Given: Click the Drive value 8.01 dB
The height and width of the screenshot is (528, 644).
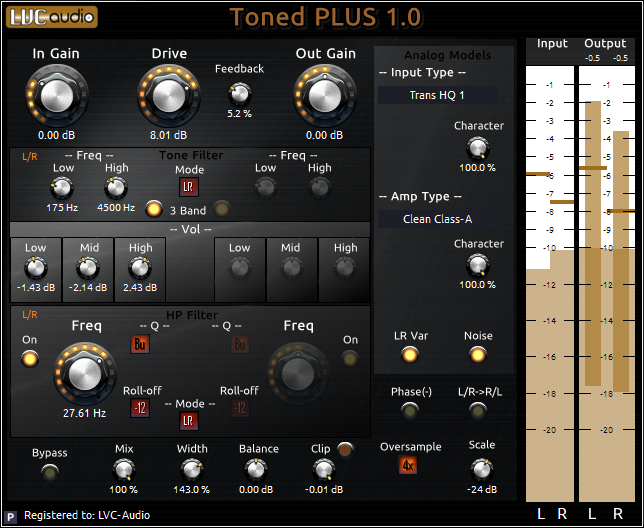Looking at the screenshot, I should [168, 135].
